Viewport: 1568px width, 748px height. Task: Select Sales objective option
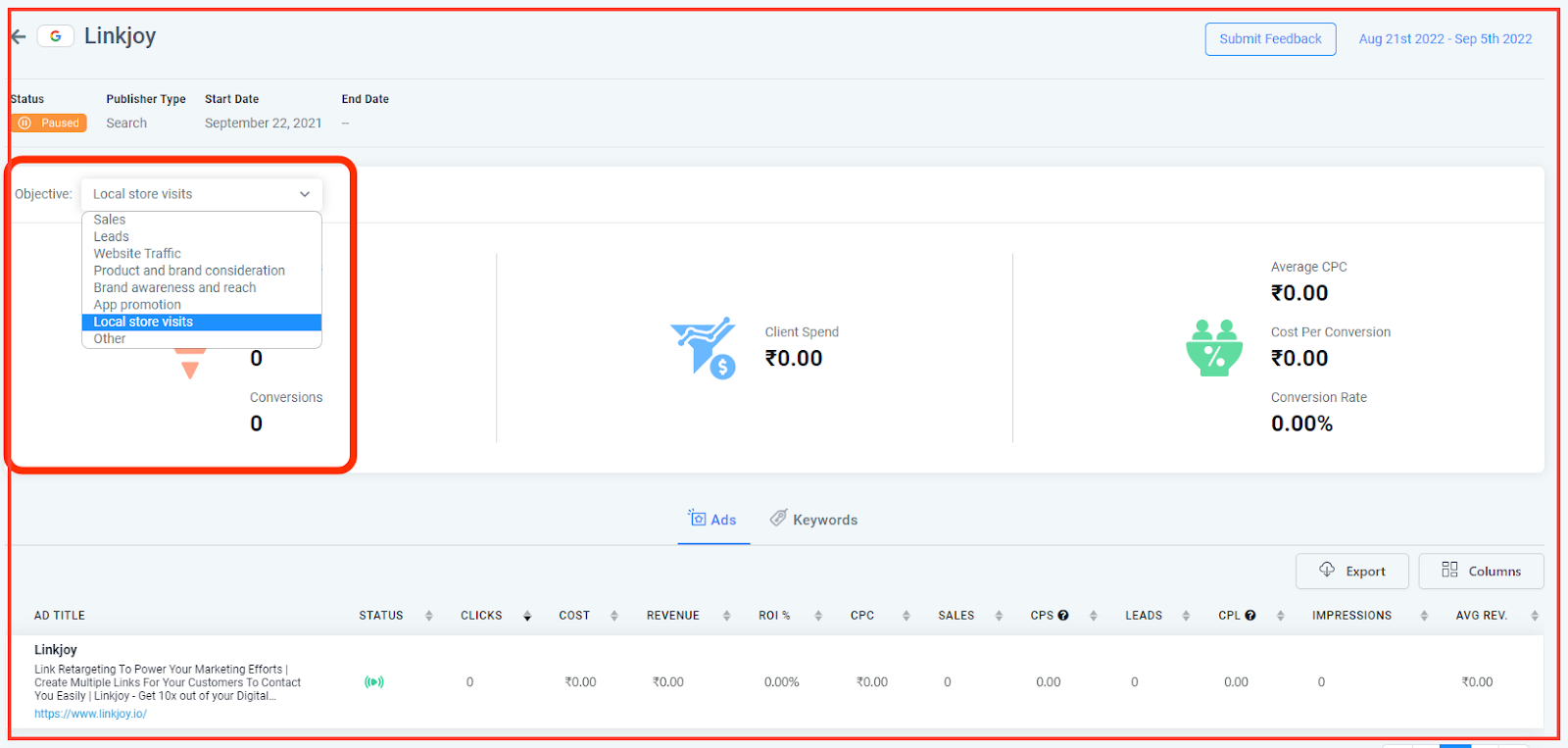(x=202, y=220)
